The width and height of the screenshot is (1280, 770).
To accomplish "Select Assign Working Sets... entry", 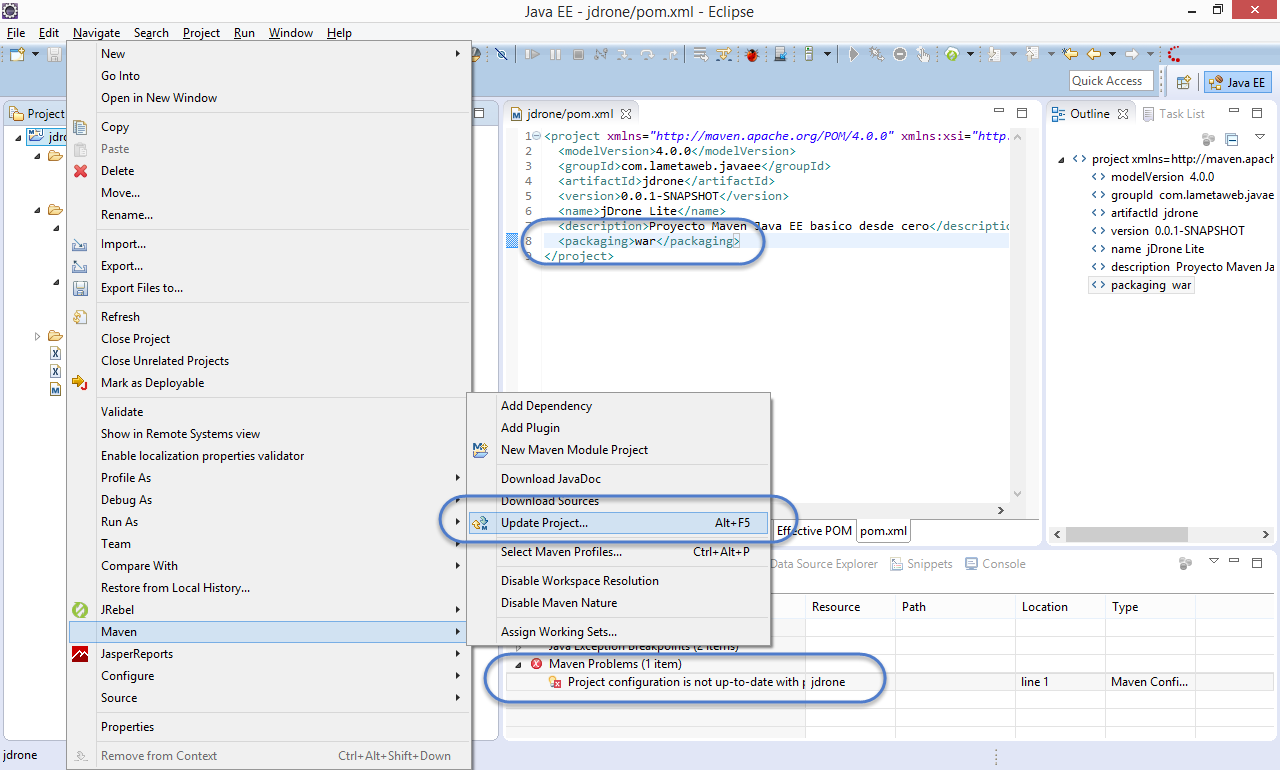I will [x=619, y=632].
